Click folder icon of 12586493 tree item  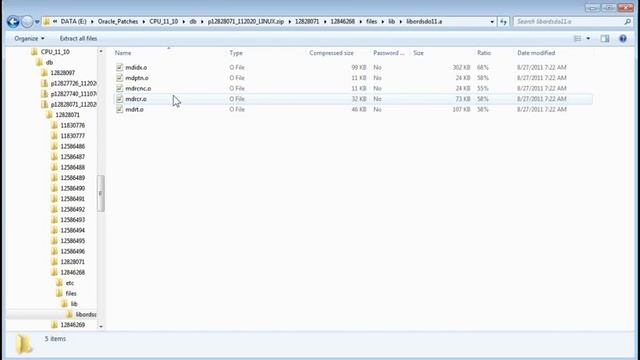[x=55, y=220]
